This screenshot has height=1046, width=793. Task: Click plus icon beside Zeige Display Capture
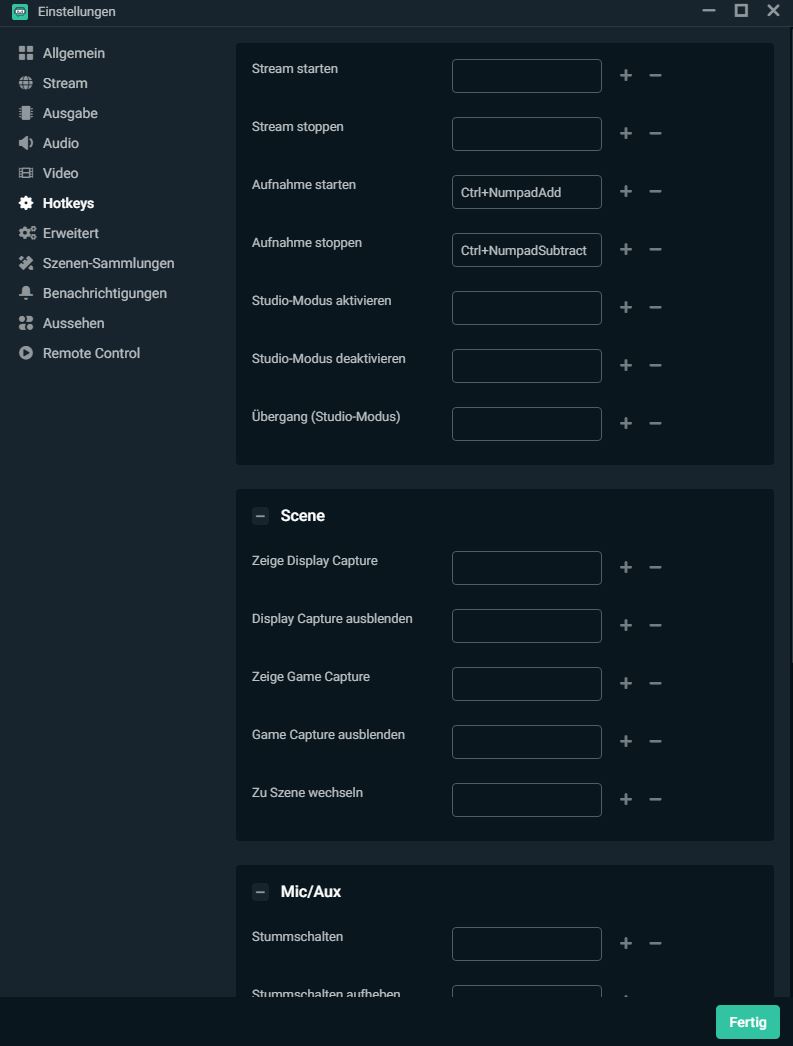[x=626, y=567]
